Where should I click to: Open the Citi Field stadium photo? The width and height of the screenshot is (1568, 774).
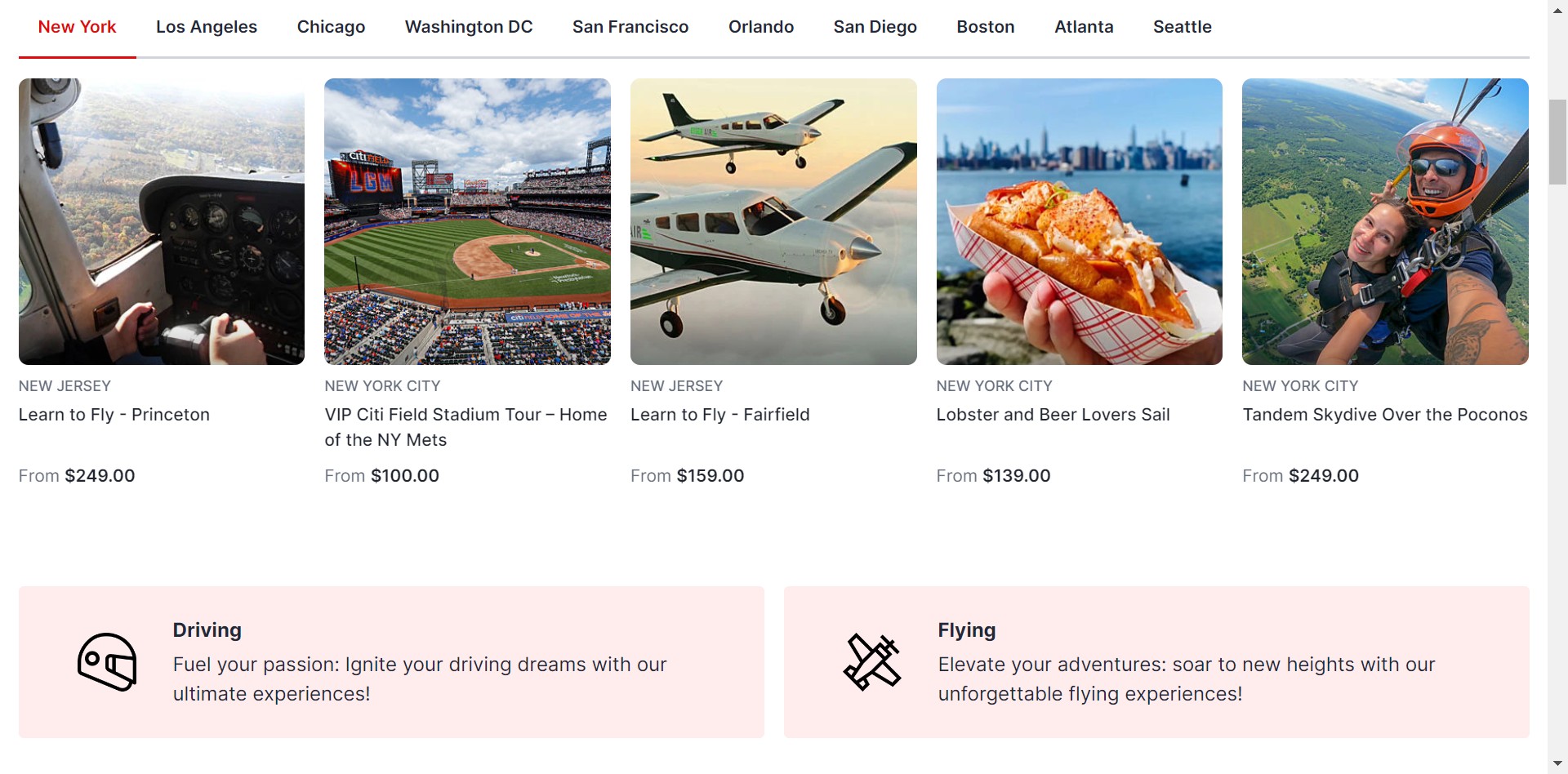click(x=467, y=221)
